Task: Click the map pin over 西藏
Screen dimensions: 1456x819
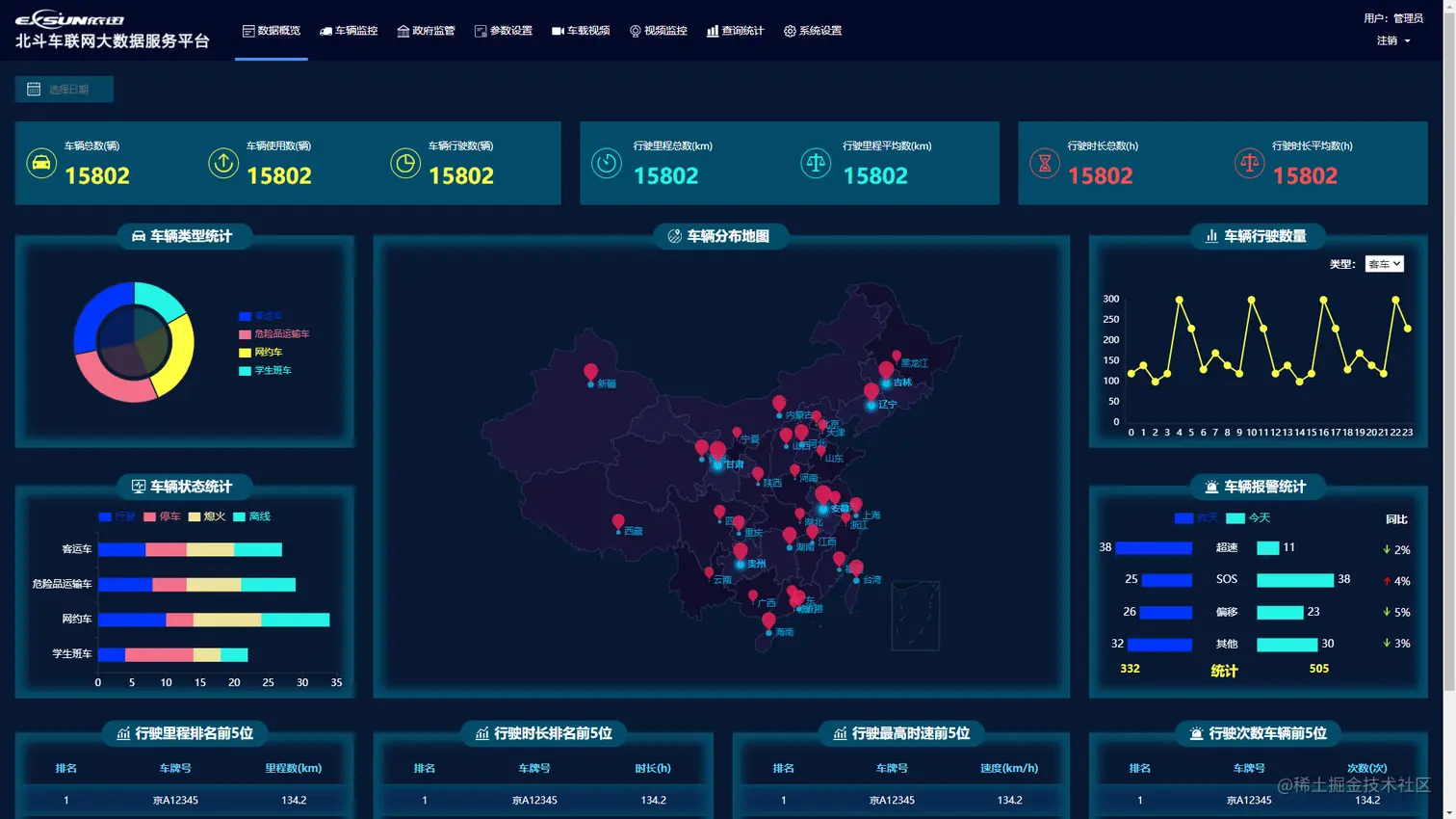Action: [618, 521]
